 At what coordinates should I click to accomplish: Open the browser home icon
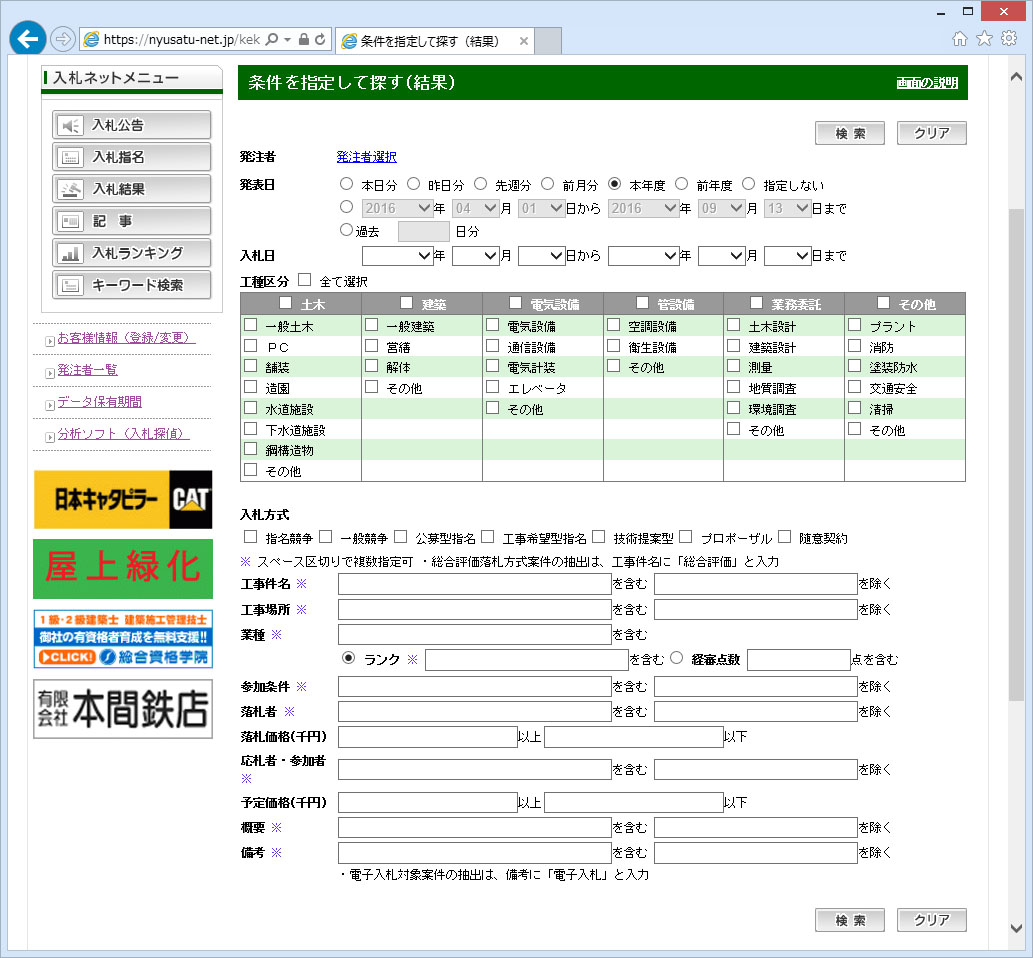click(960, 39)
